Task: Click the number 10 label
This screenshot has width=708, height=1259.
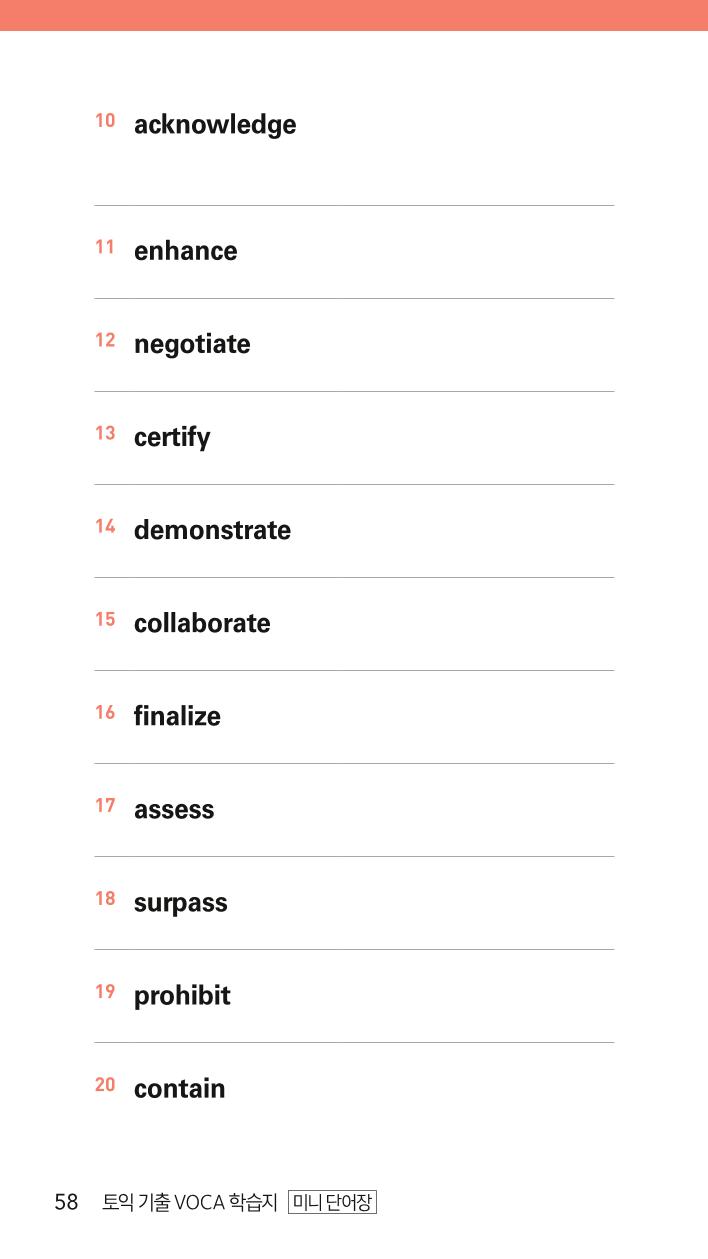Action: pos(105,121)
